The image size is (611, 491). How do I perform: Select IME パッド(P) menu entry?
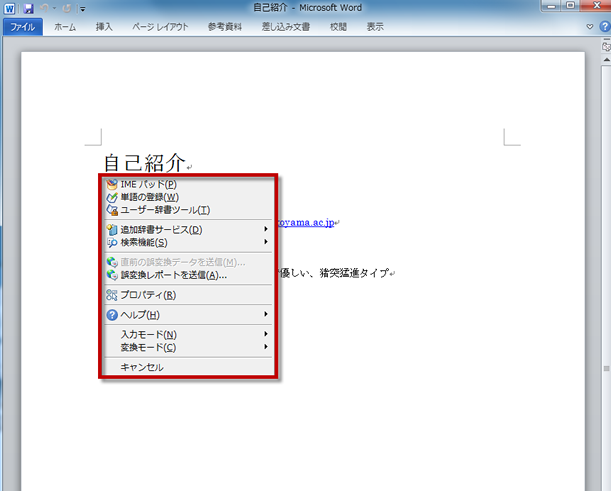(188, 184)
